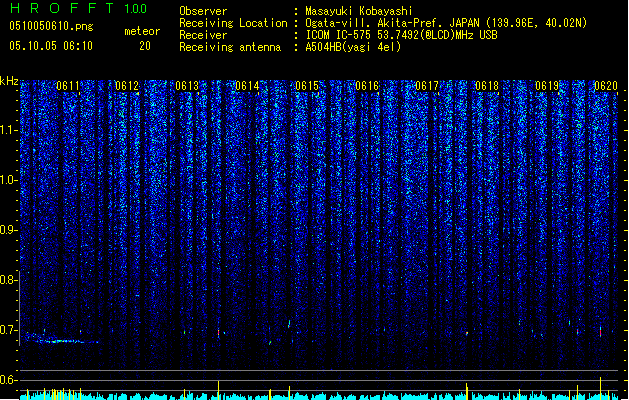Image resolution: width=629 pixels, height=400 pixels.
Task: Click the 0612 time marker
Action: click(127, 86)
